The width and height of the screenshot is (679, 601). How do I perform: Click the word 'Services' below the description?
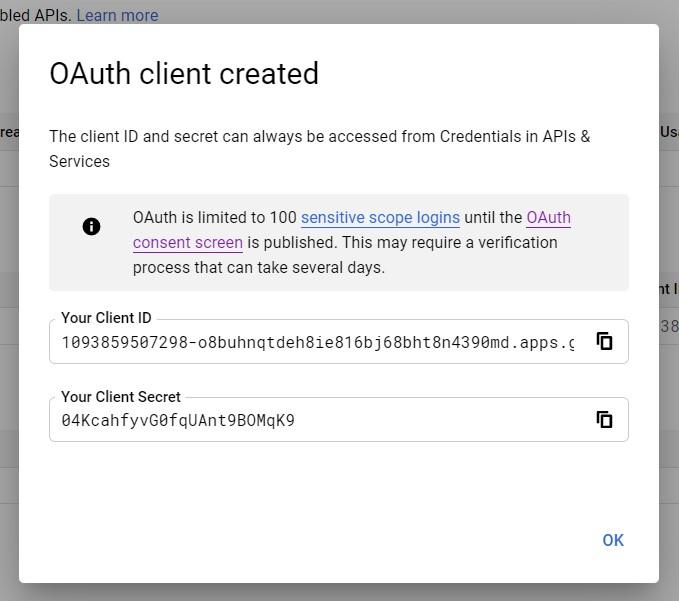pyautogui.click(x=79, y=162)
